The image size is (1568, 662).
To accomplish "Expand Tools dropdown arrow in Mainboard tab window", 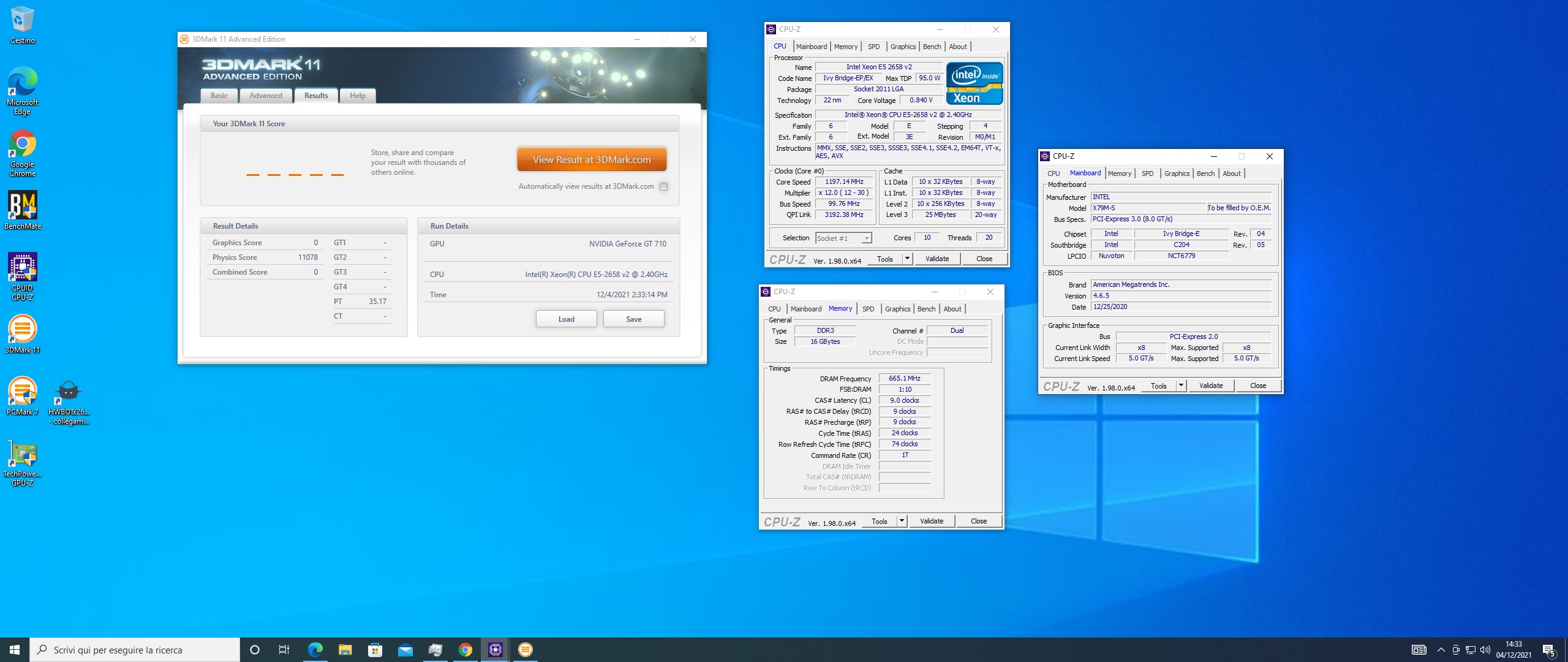I will [1181, 386].
